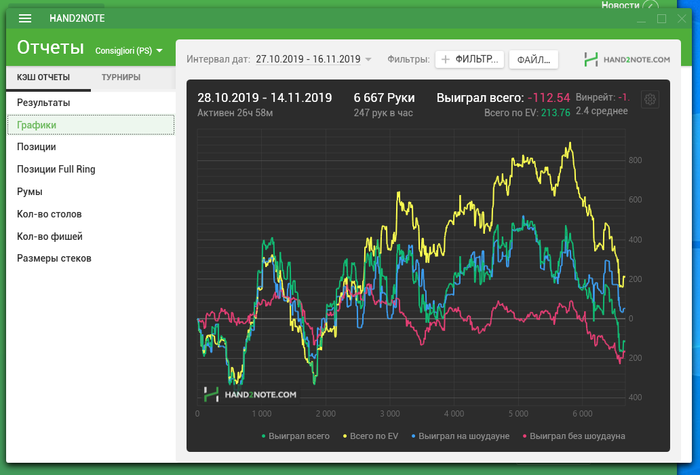Click the 247 рук в час text
The width and height of the screenshot is (700, 475).
click(383, 113)
